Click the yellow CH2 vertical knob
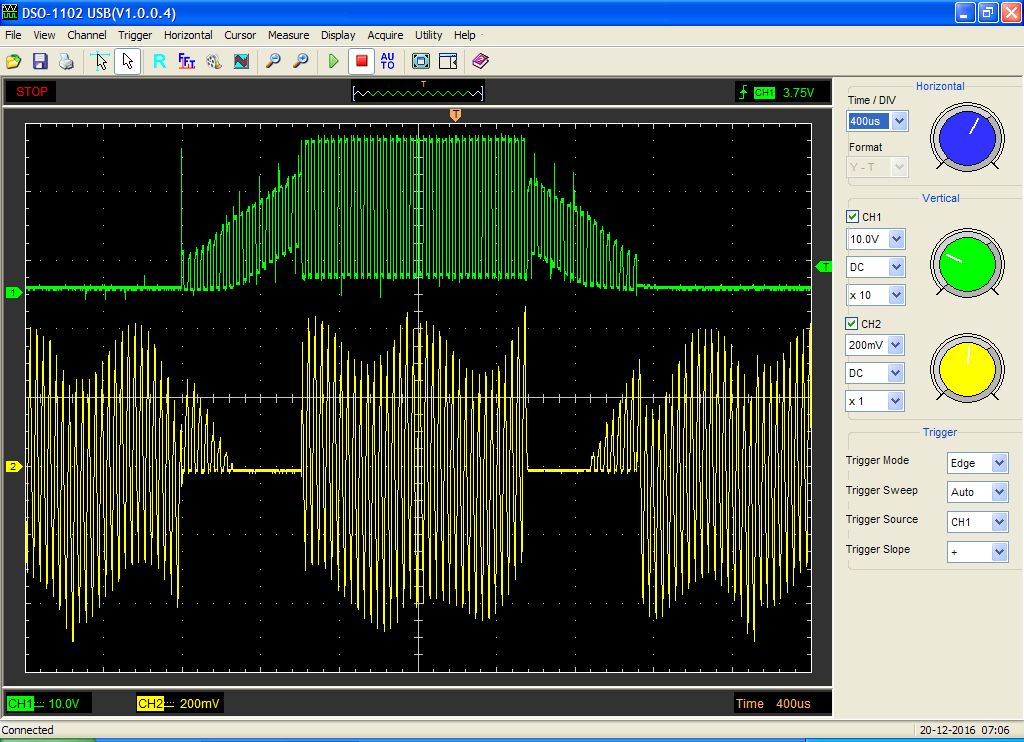Screen dimensions: 1024x742 point(967,369)
